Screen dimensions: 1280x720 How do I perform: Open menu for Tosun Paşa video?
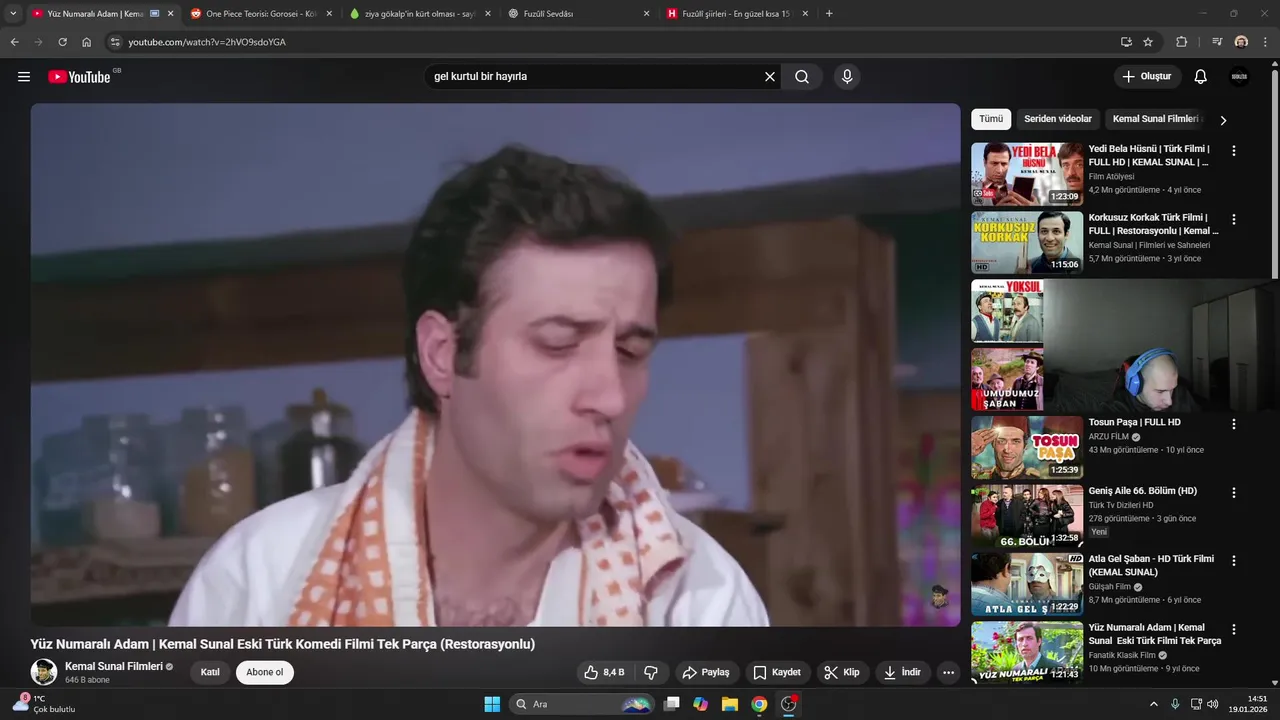point(1234,424)
